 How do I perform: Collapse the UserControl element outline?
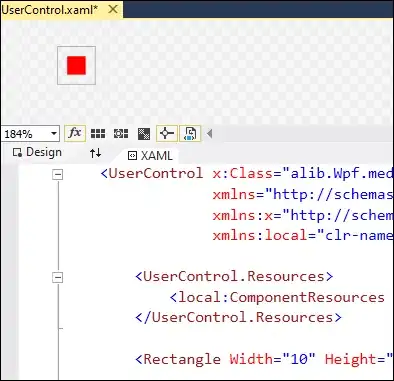click(x=58, y=174)
